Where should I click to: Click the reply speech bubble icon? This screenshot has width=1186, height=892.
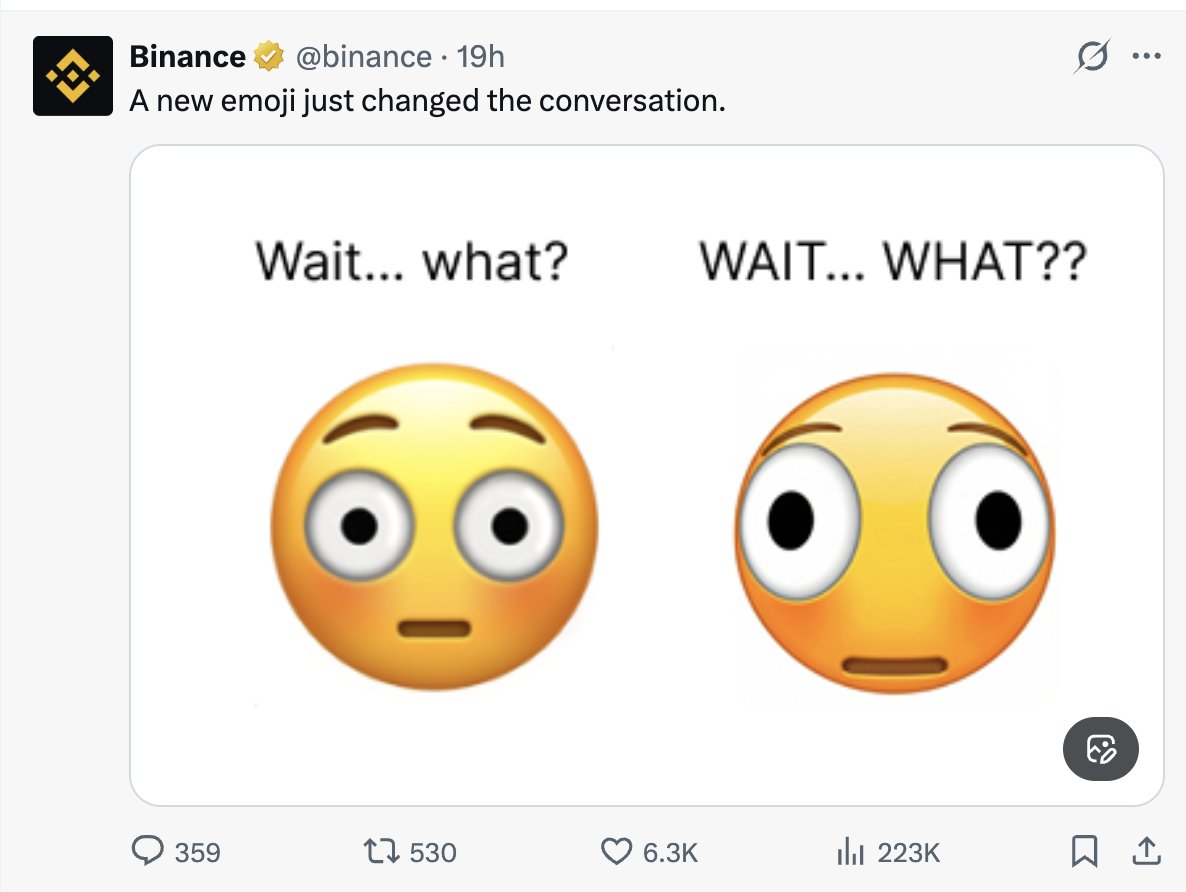[149, 851]
